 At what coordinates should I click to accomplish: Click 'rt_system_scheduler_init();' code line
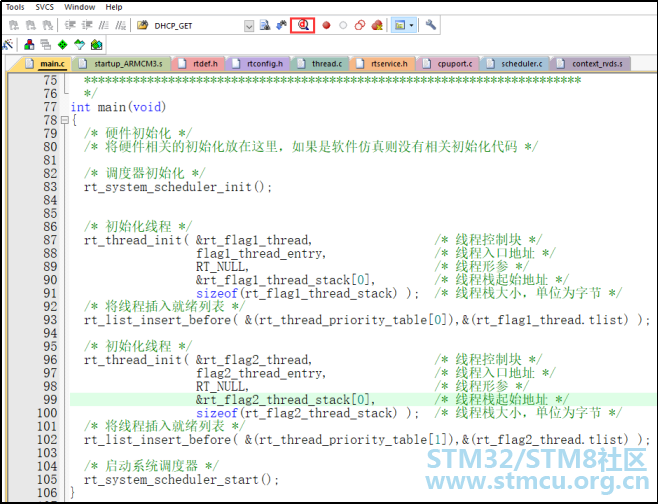178,187
